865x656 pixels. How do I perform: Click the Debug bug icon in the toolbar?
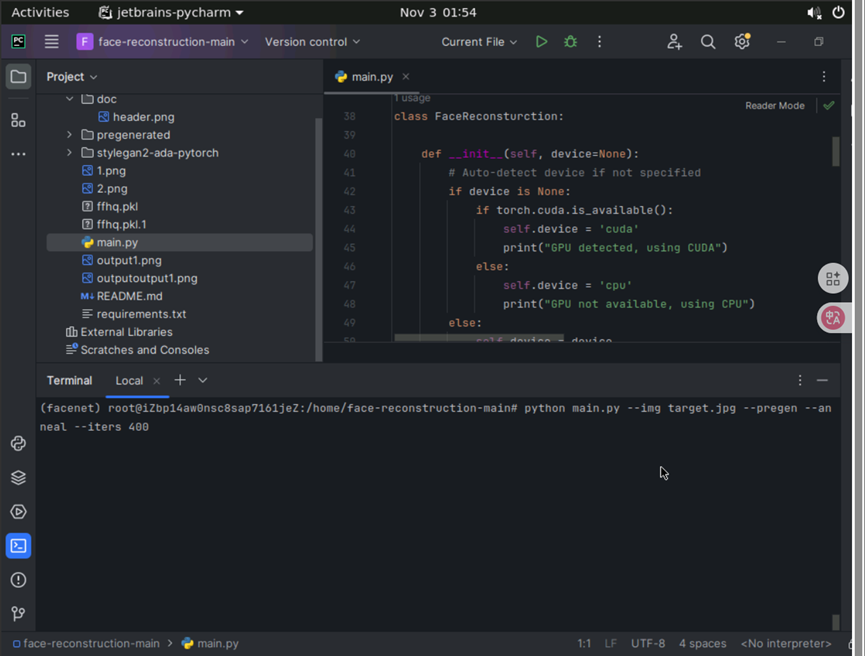tap(570, 42)
